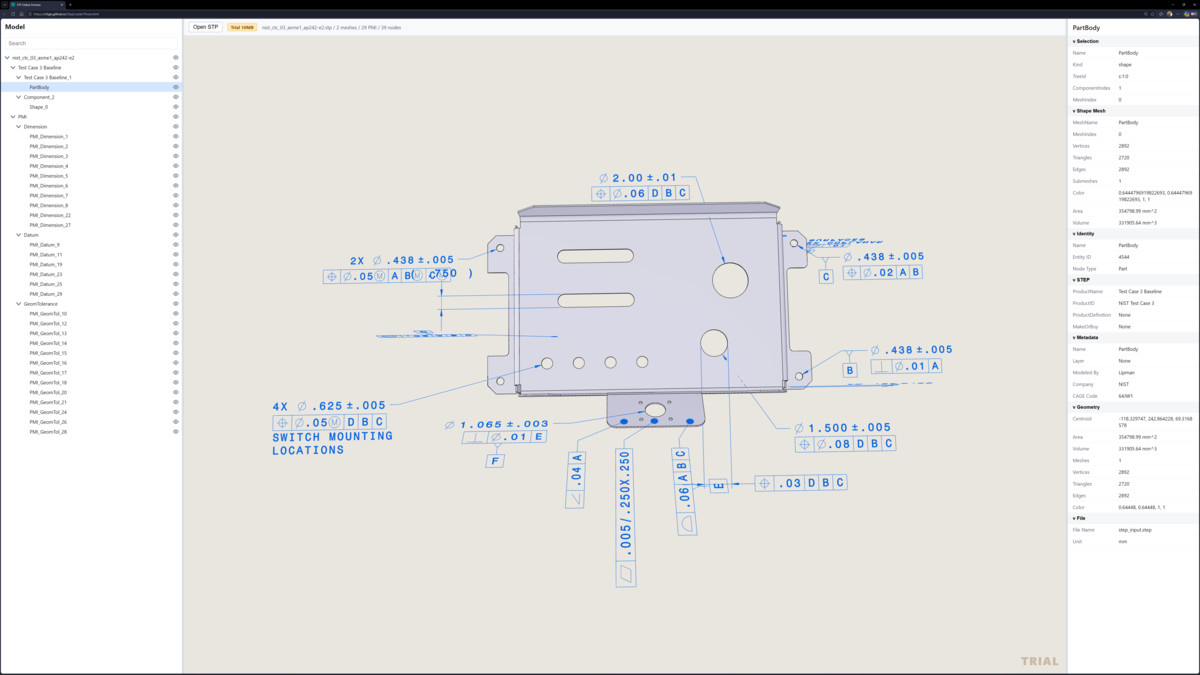
Task: Select PMI_Datum_25 tree row
Action: tap(91, 284)
